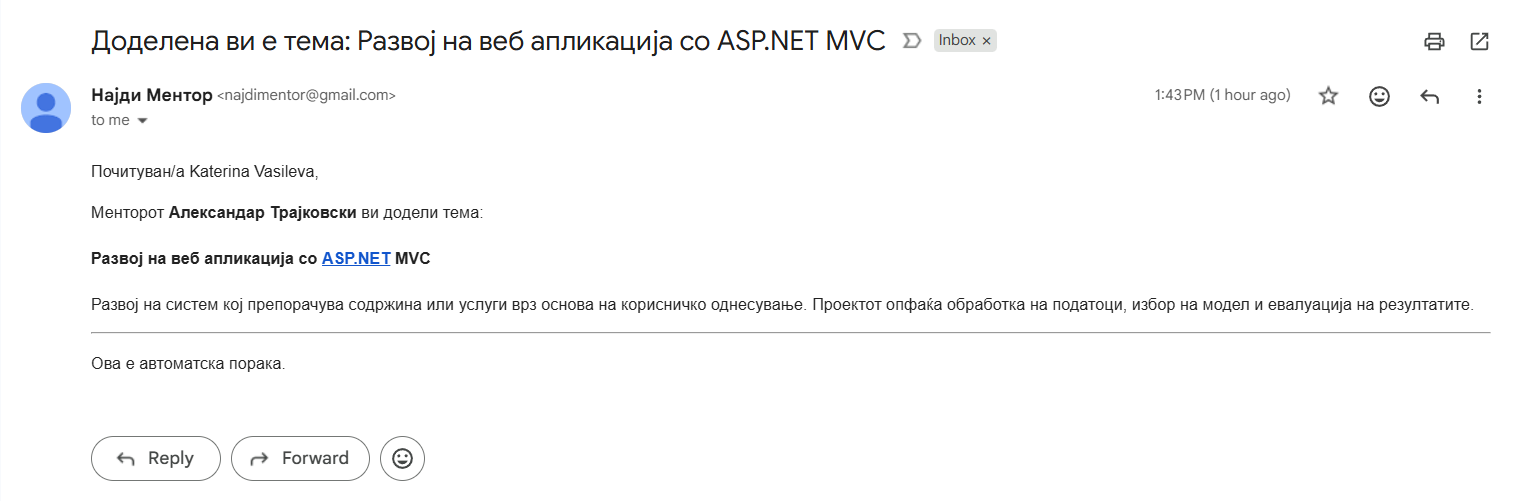
Task: Expand the "to me" recipient details arrow
Action: pos(142,121)
